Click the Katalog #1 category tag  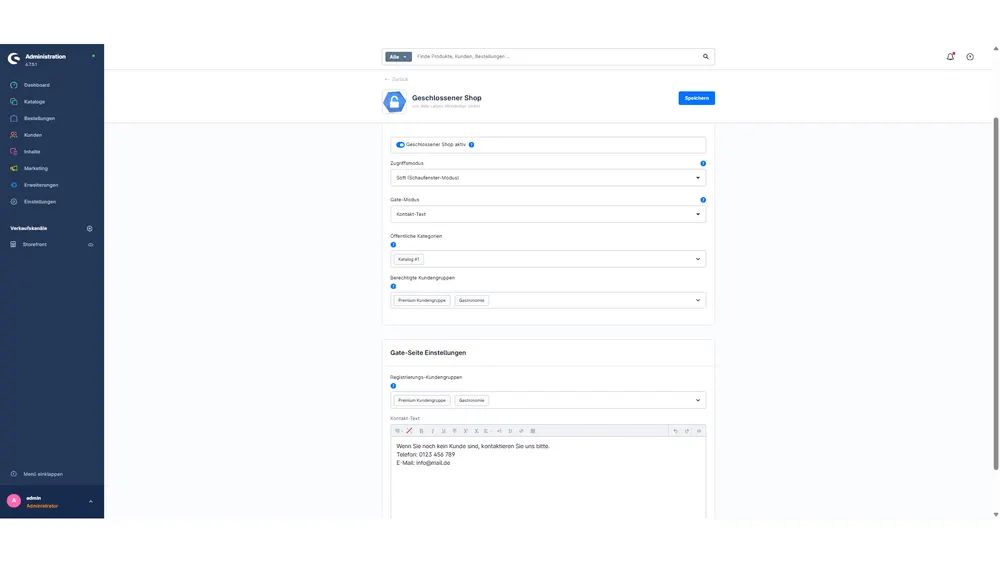point(408,260)
